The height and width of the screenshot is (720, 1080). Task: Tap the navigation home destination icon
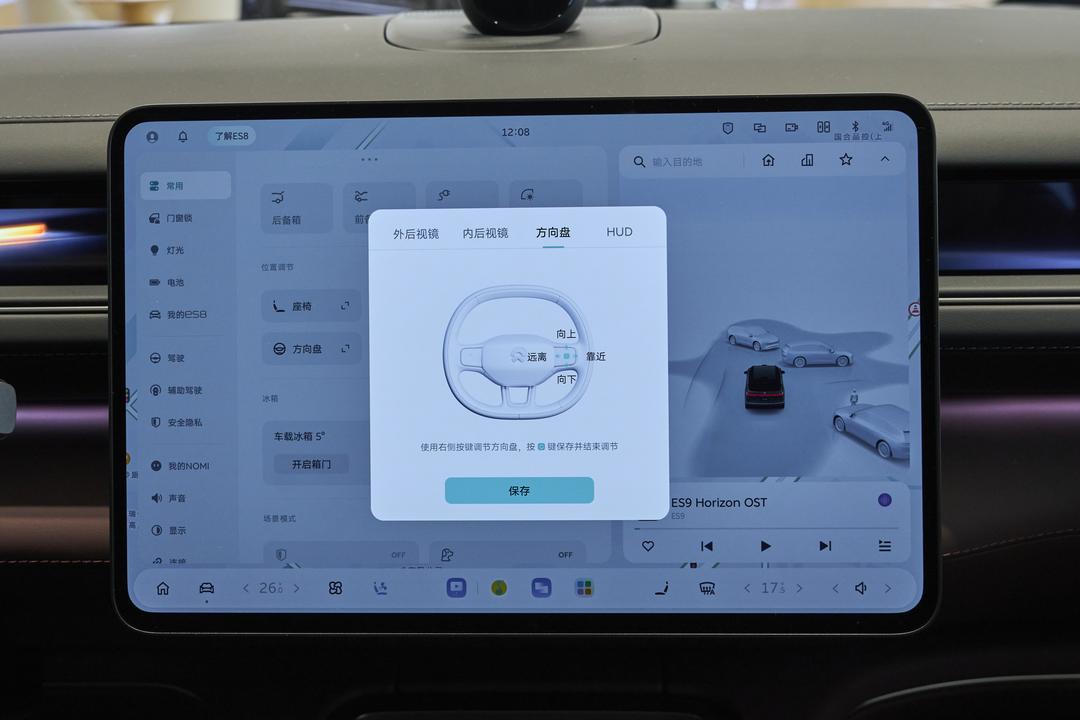(x=768, y=161)
